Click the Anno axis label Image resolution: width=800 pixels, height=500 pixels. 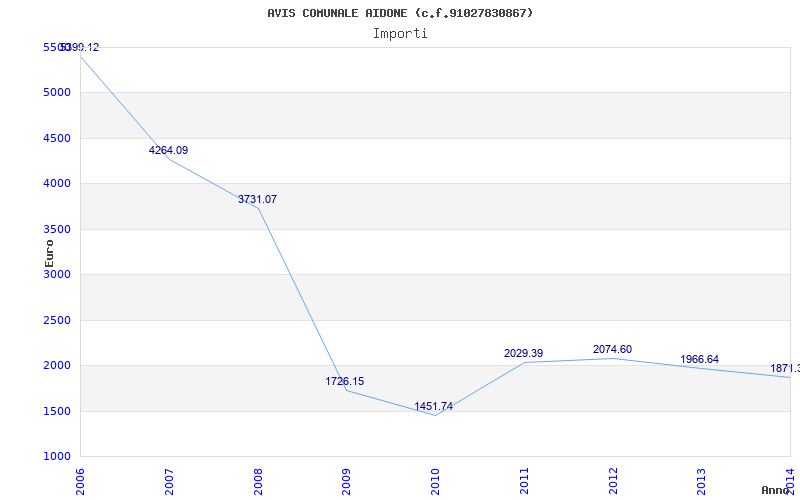(774, 490)
